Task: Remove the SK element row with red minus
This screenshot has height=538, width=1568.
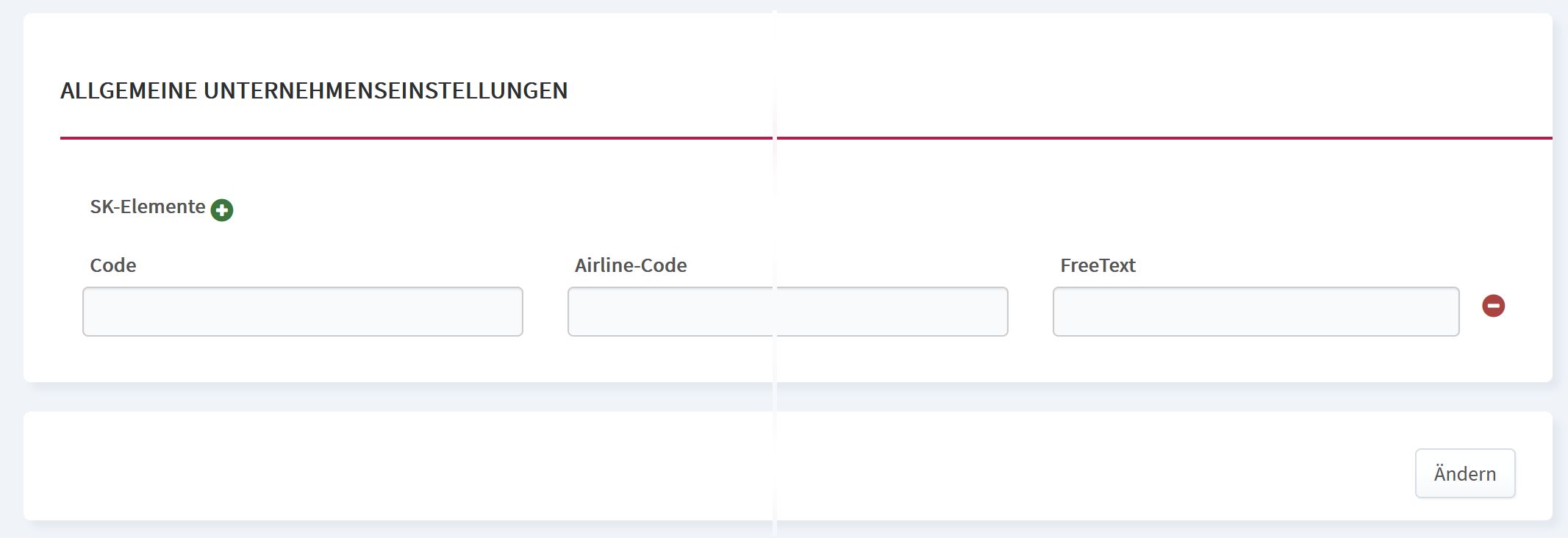Action: tap(1493, 306)
